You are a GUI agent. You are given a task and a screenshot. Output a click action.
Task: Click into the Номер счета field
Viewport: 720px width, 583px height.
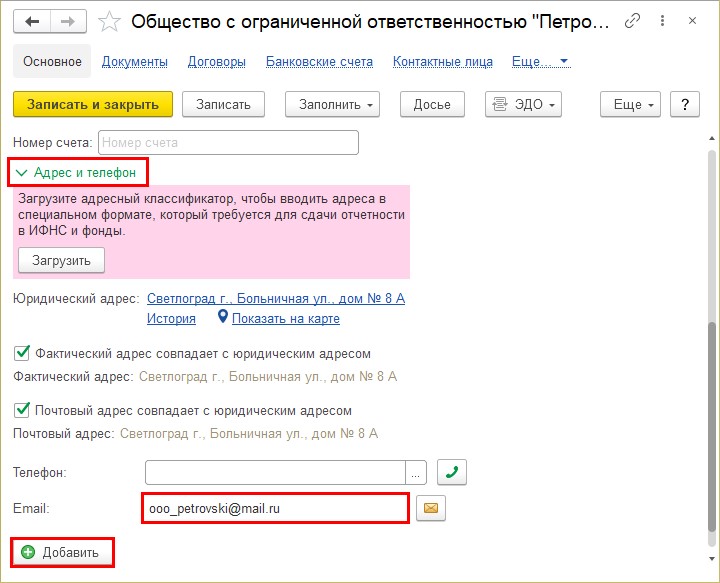(x=228, y=142)
